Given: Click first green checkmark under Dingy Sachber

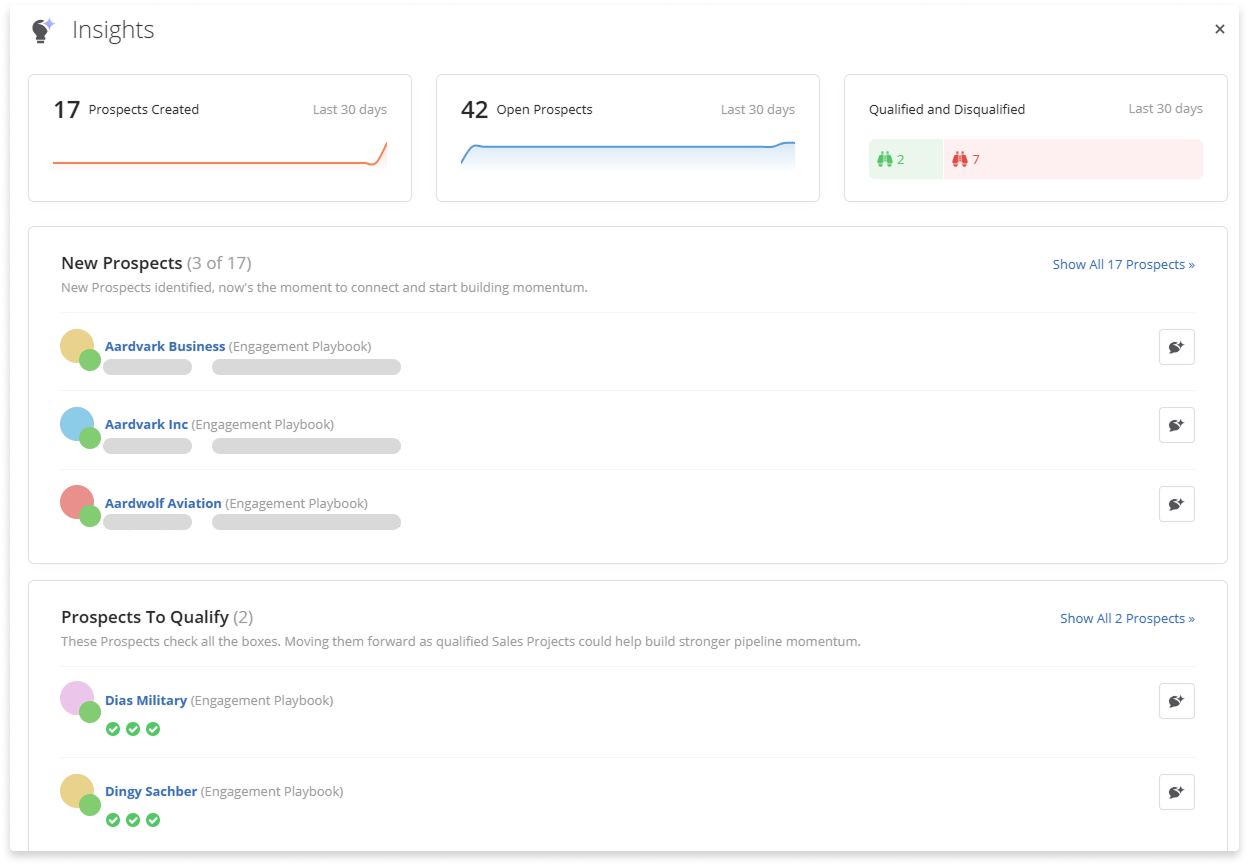Looking at the screenshot, I should pyautogui.click(x=113, y=820).
